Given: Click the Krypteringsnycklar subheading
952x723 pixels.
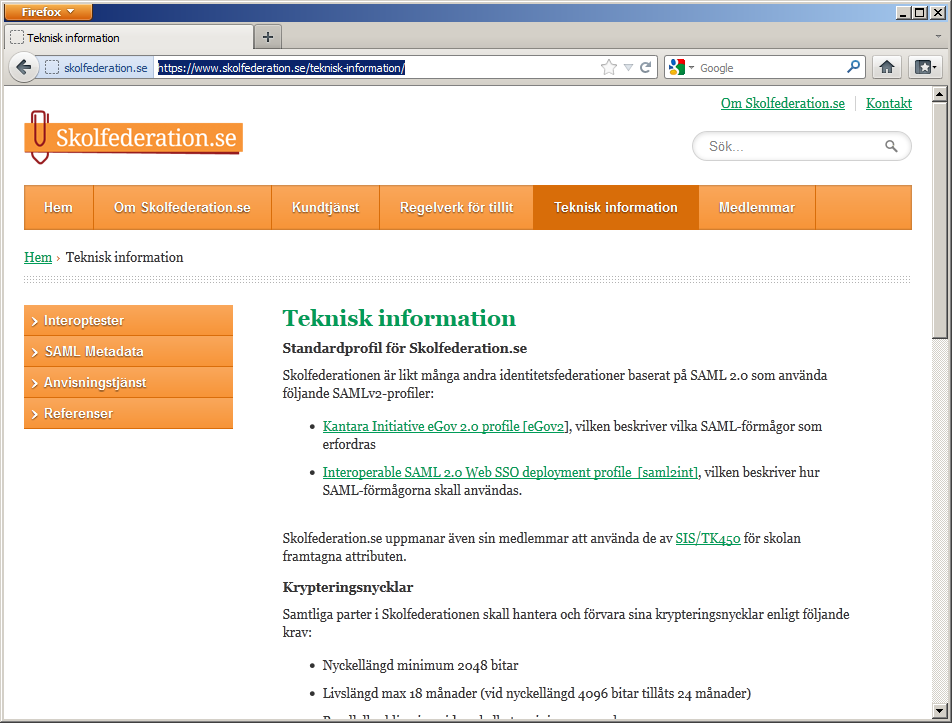Looking at the screenshot, I should [348, 587].
